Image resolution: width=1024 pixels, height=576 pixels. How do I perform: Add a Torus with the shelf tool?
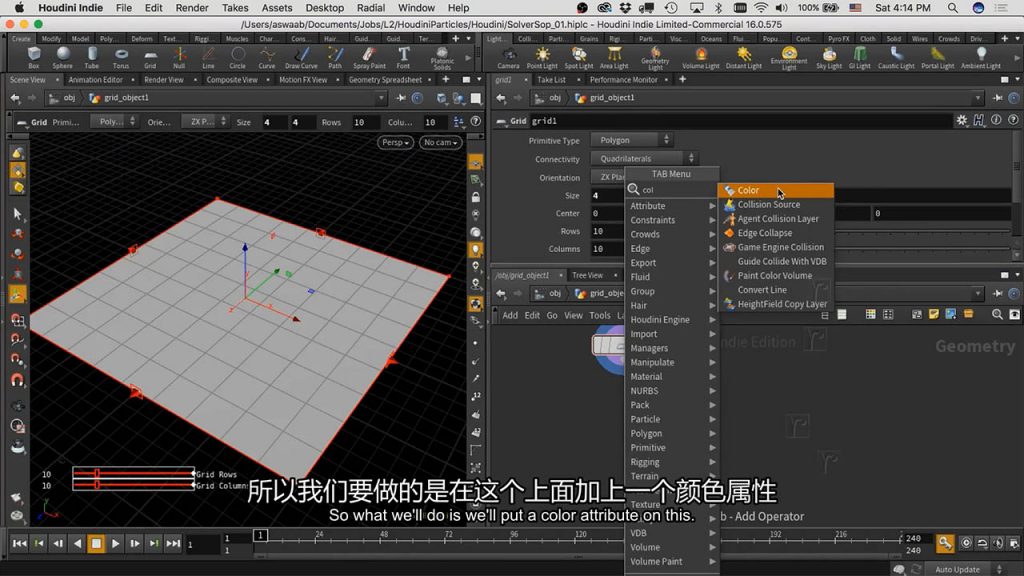click(121, 57)
